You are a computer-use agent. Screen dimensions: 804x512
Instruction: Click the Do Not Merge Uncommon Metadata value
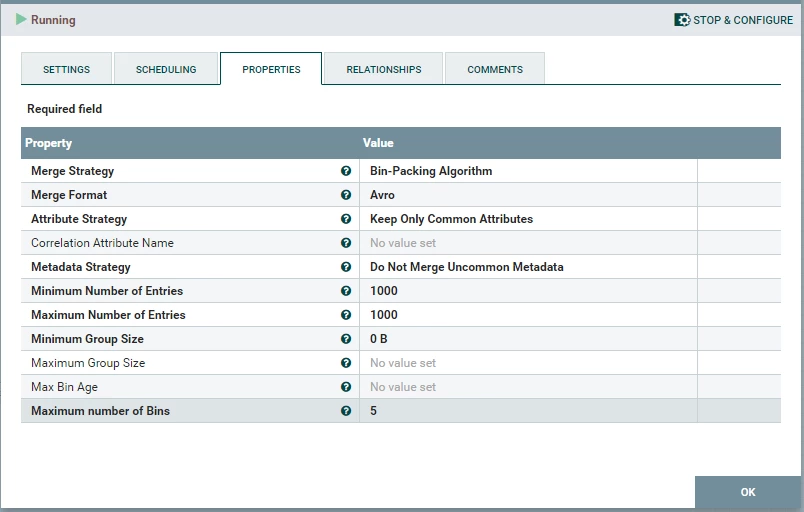[x=467, y=267]
